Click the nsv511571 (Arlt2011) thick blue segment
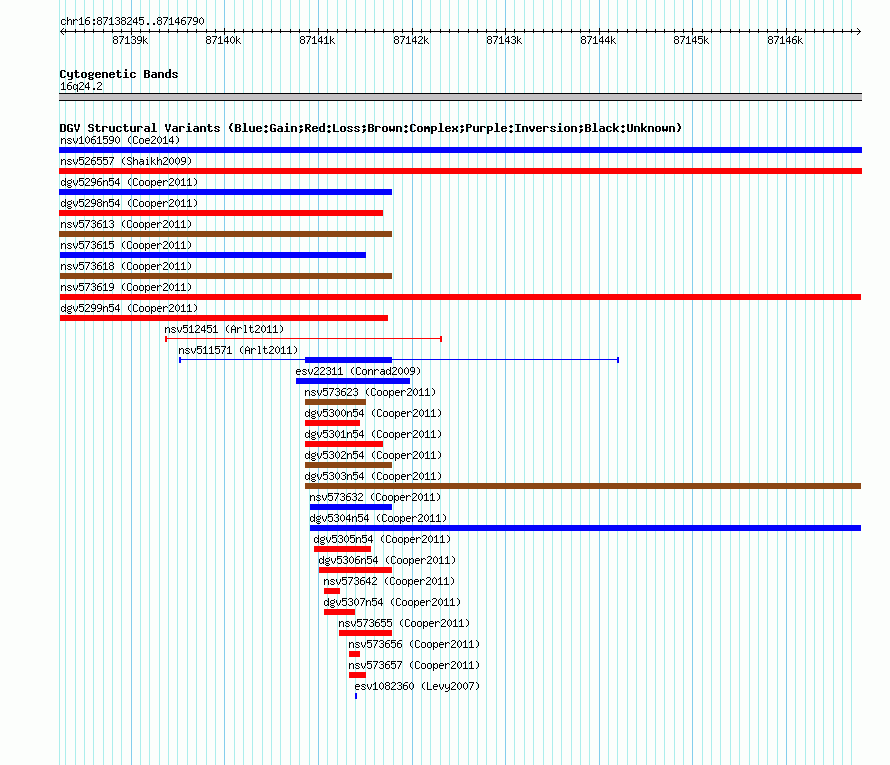Screen dimensions: 890x765 point(349,360)
